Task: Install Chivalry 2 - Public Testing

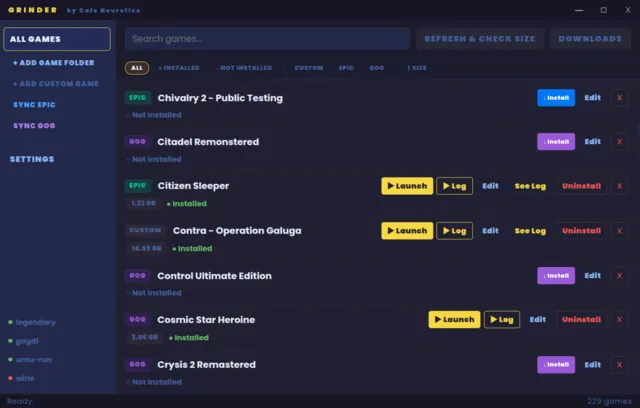Action: 556,98
